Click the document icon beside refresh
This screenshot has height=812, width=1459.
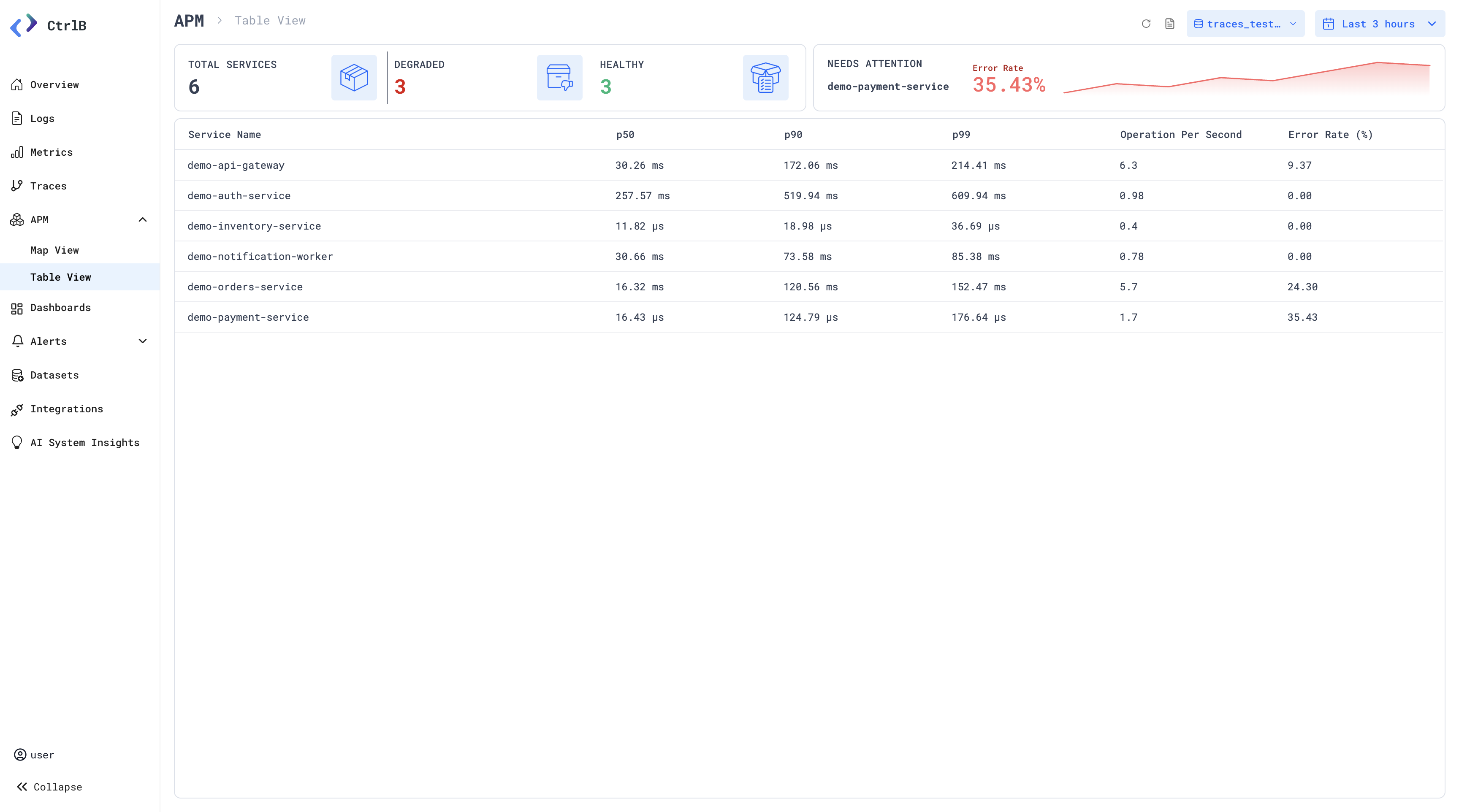tap(1169, 24)
